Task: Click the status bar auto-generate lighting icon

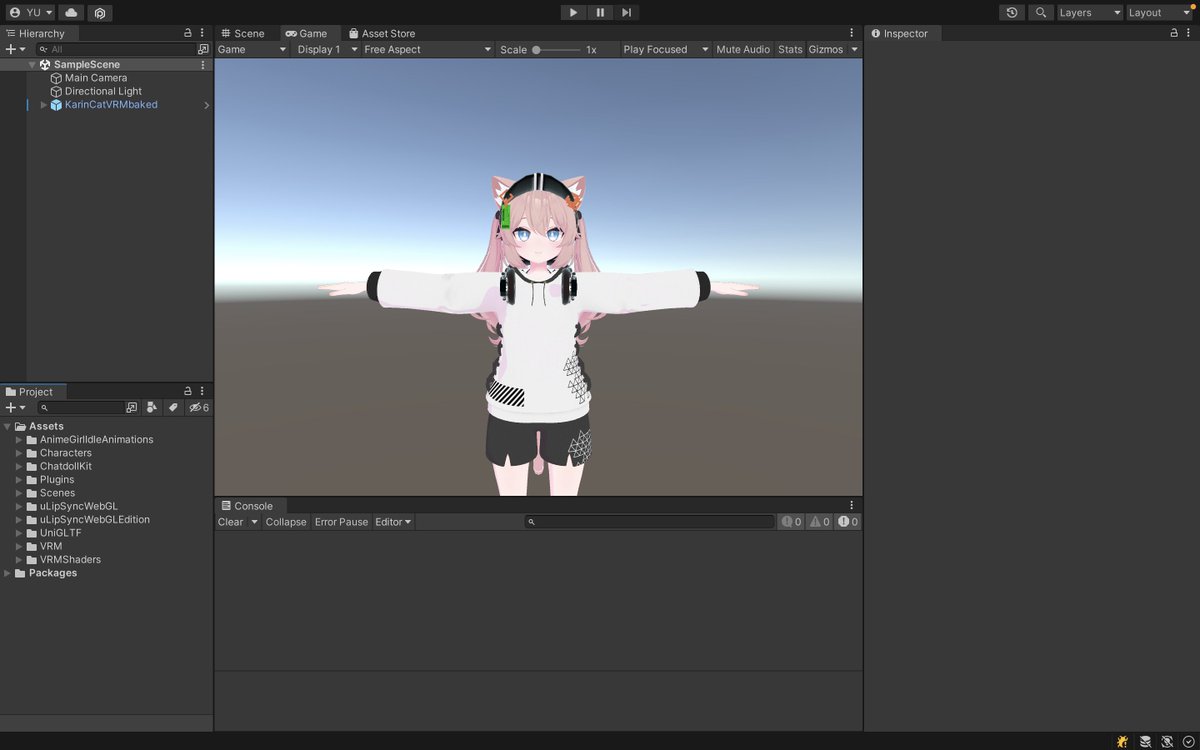Action: (1167, 741)
